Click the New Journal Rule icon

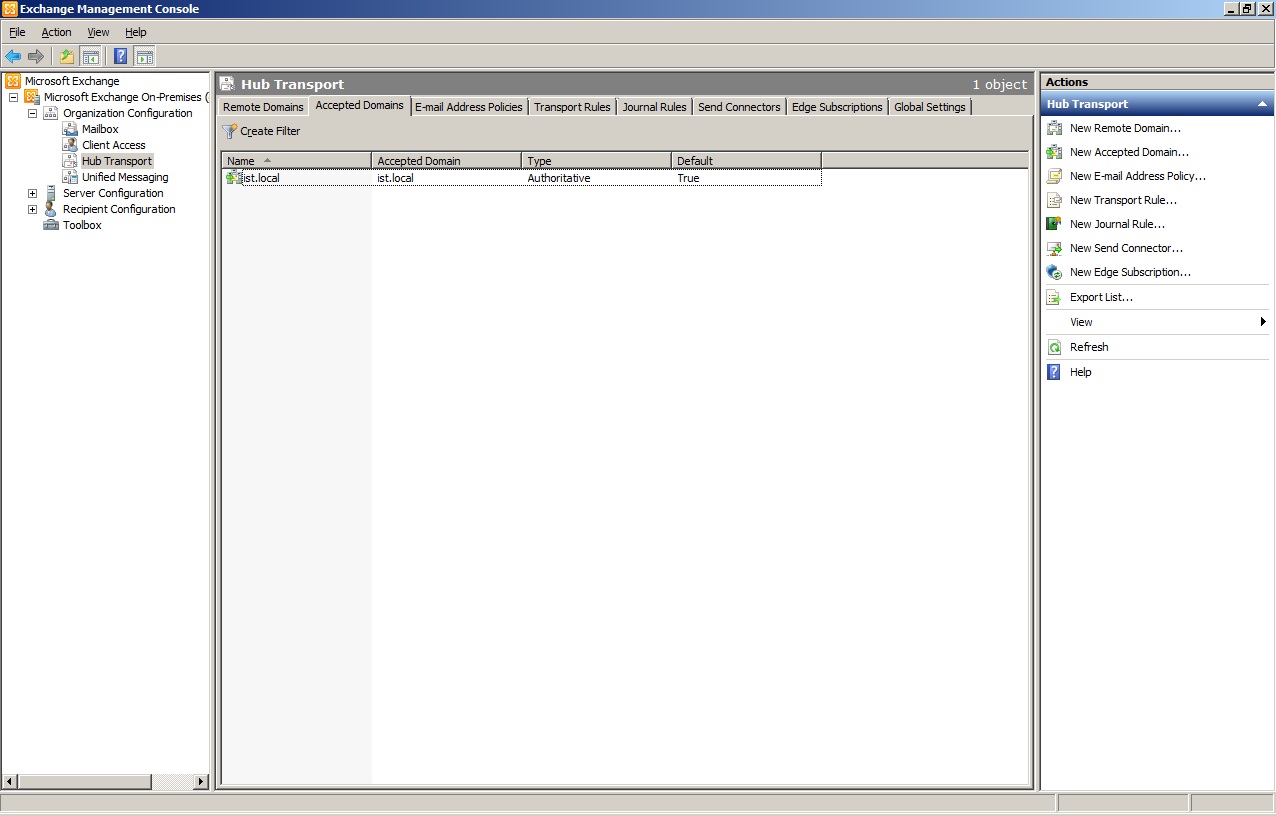tap(1054, 224)
